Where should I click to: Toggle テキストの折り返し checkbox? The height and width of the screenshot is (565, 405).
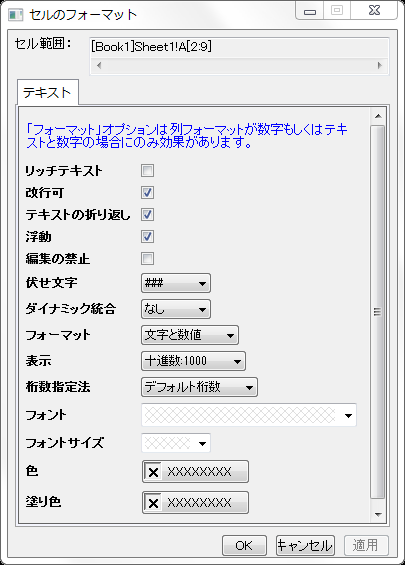[x=147, y=214]
